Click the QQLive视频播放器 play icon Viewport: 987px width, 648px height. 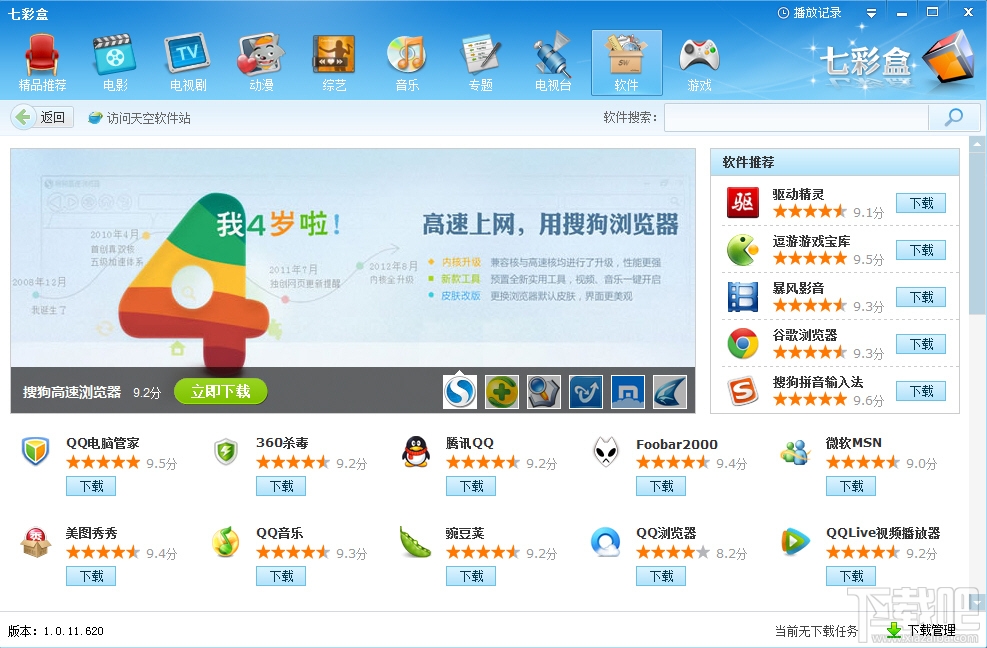pyautogui.click(x=795, y=542)
